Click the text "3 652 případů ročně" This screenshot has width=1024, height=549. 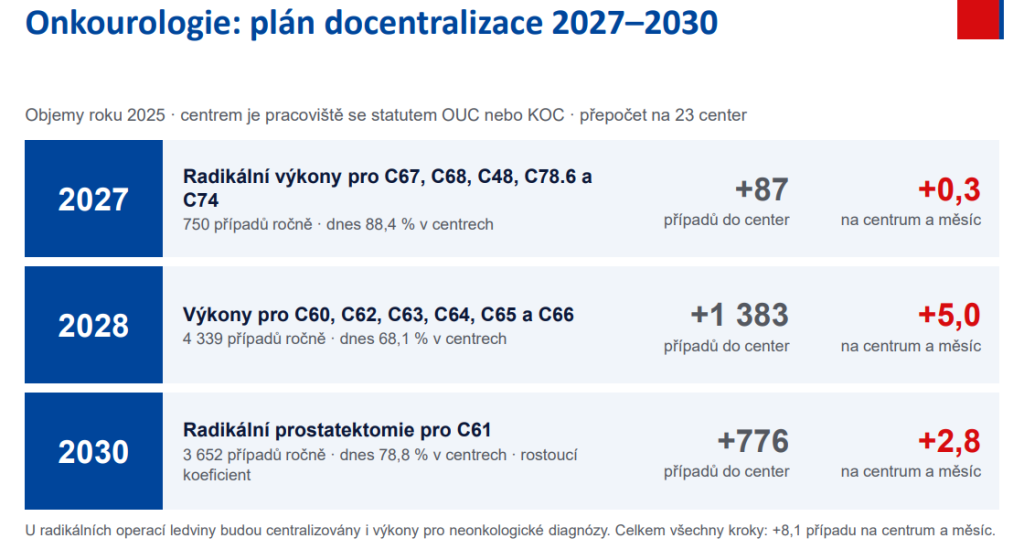click(254, 455)
